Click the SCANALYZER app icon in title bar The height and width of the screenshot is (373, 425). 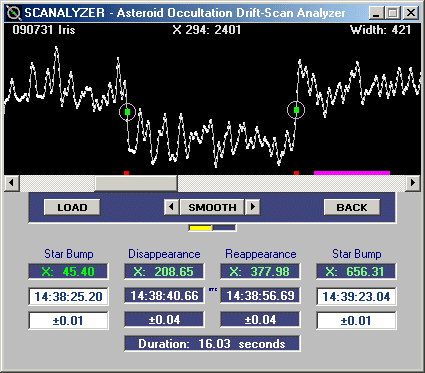point(14,13)
